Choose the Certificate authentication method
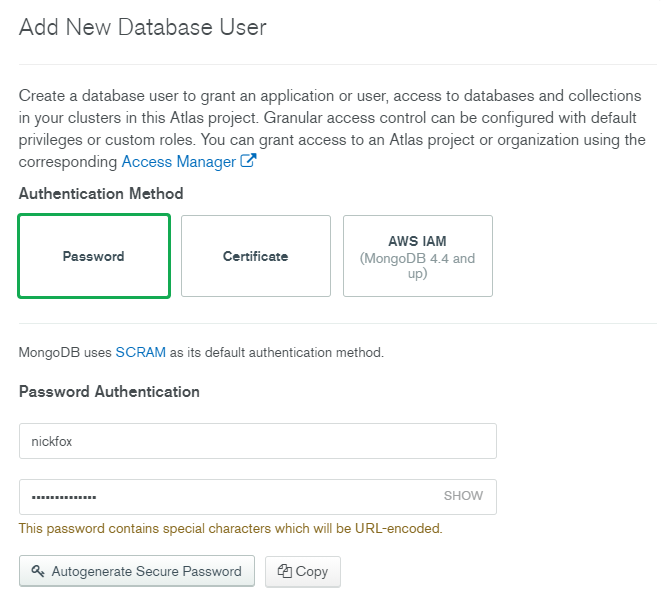The width and height of the screenshot is (663, 600). (x=256, y=256)
